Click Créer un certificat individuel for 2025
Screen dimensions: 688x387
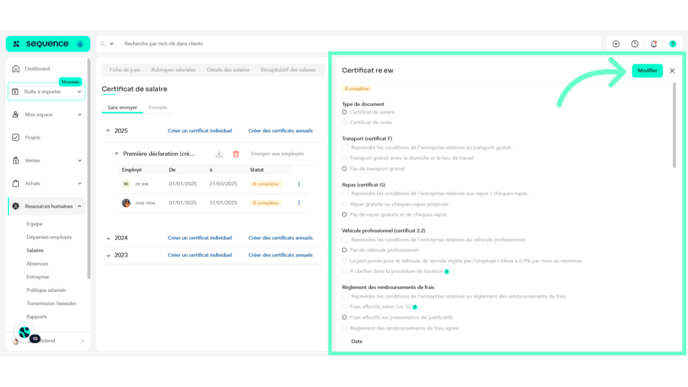(x=200, y=131)
